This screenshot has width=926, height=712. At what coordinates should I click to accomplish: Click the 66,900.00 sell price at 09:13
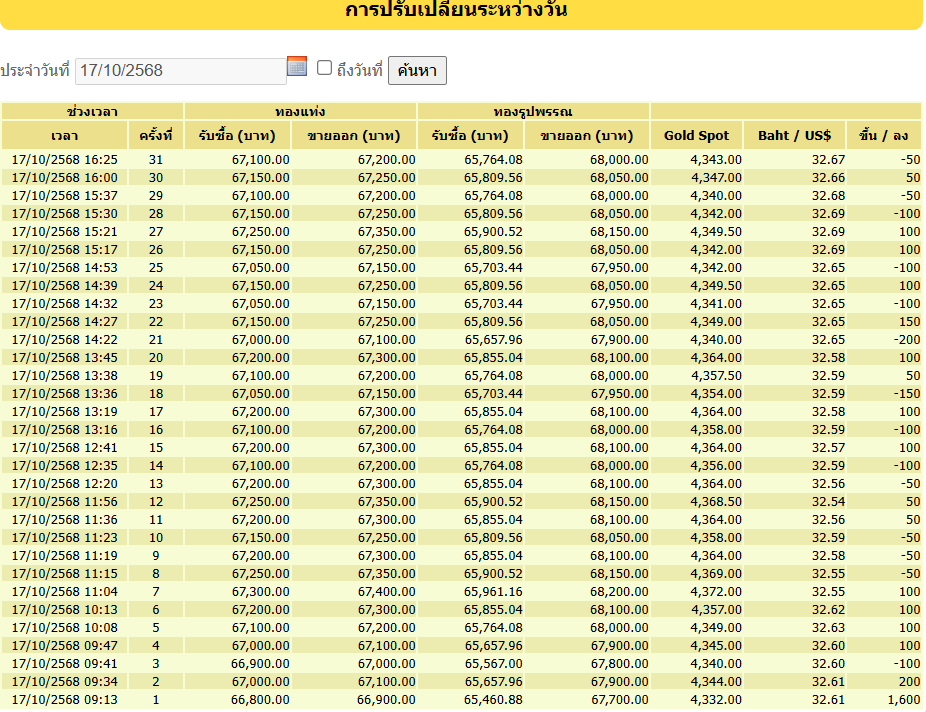click(386, 700)
